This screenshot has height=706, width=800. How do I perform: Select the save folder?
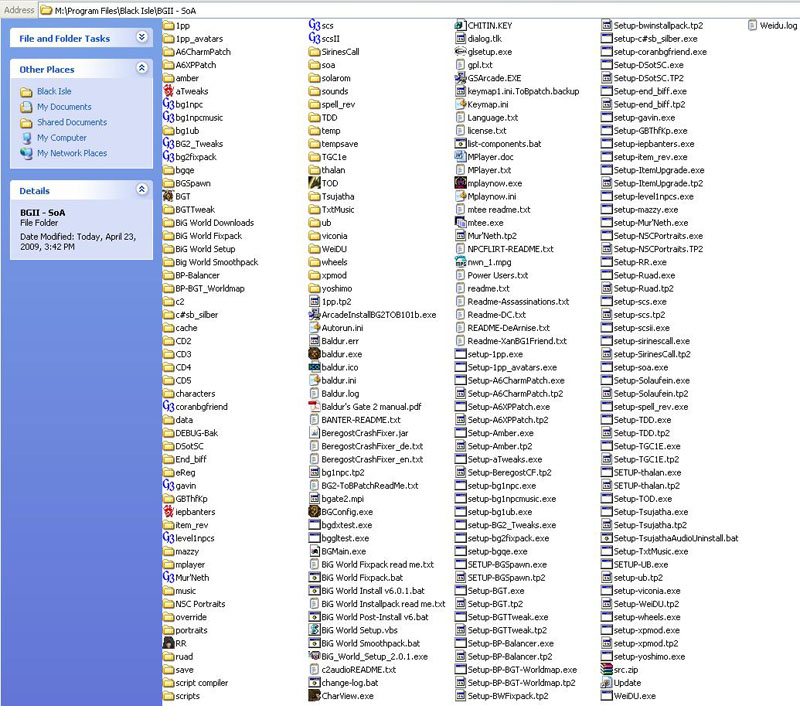pyautogui.click(x=178, y=669)
